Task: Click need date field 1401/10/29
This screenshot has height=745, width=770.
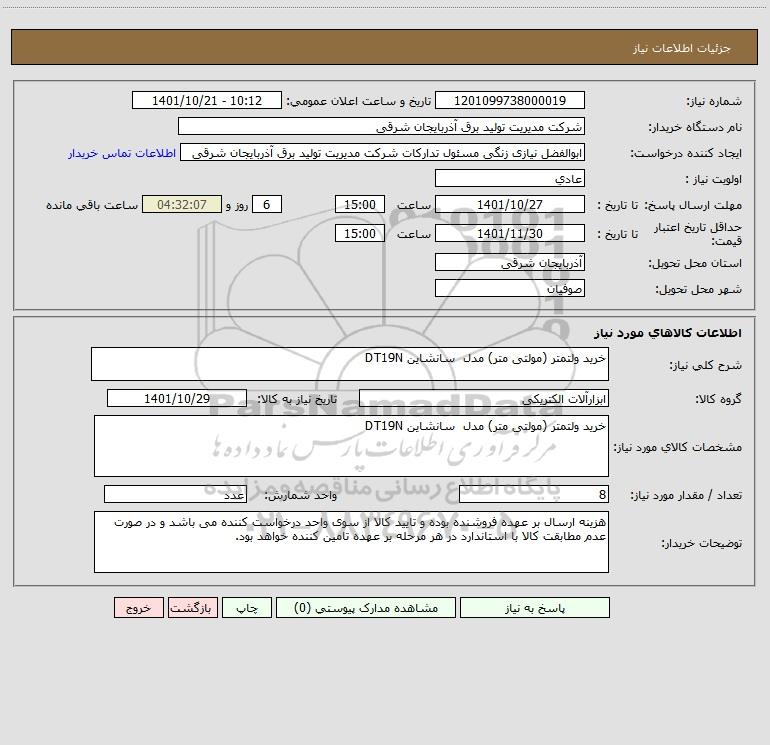Action: tap(177, 398)
